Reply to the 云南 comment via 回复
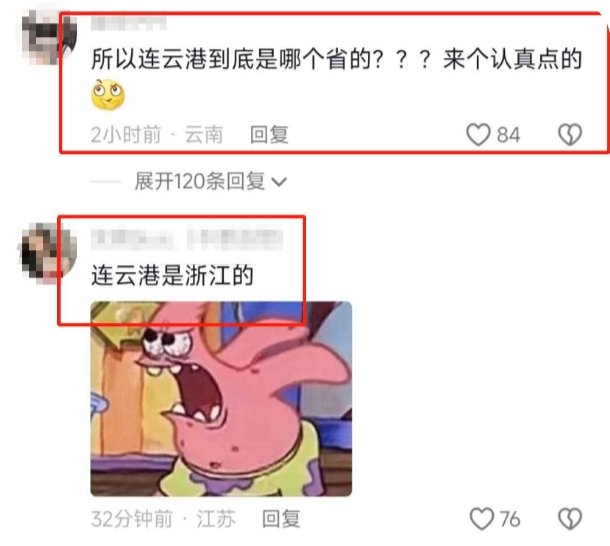The image size is (610, 546). tap(269, 135)
